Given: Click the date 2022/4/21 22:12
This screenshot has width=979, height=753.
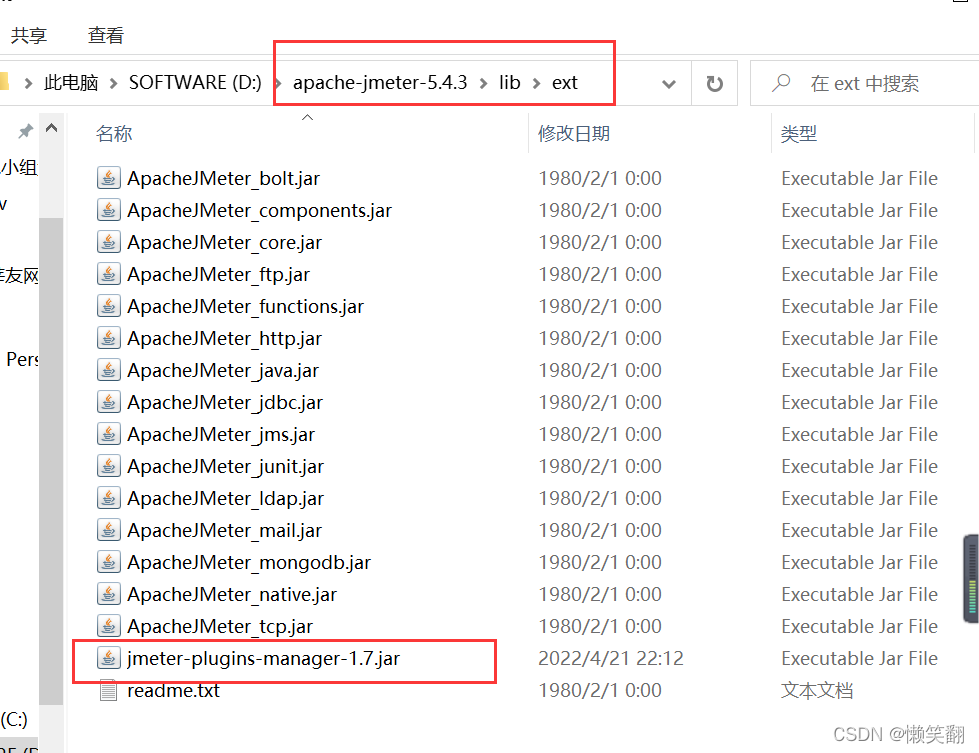Looking at the screenshot, I should click(611, 658).
